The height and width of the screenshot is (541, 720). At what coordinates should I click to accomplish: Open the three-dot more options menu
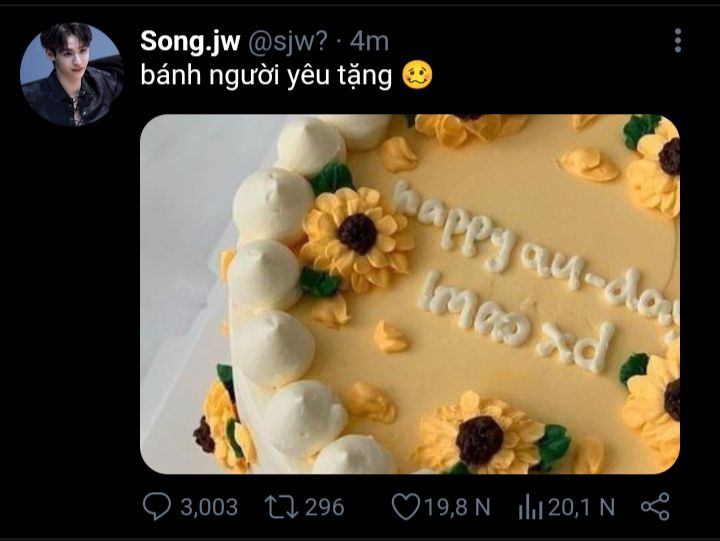(x=678, y=40)
